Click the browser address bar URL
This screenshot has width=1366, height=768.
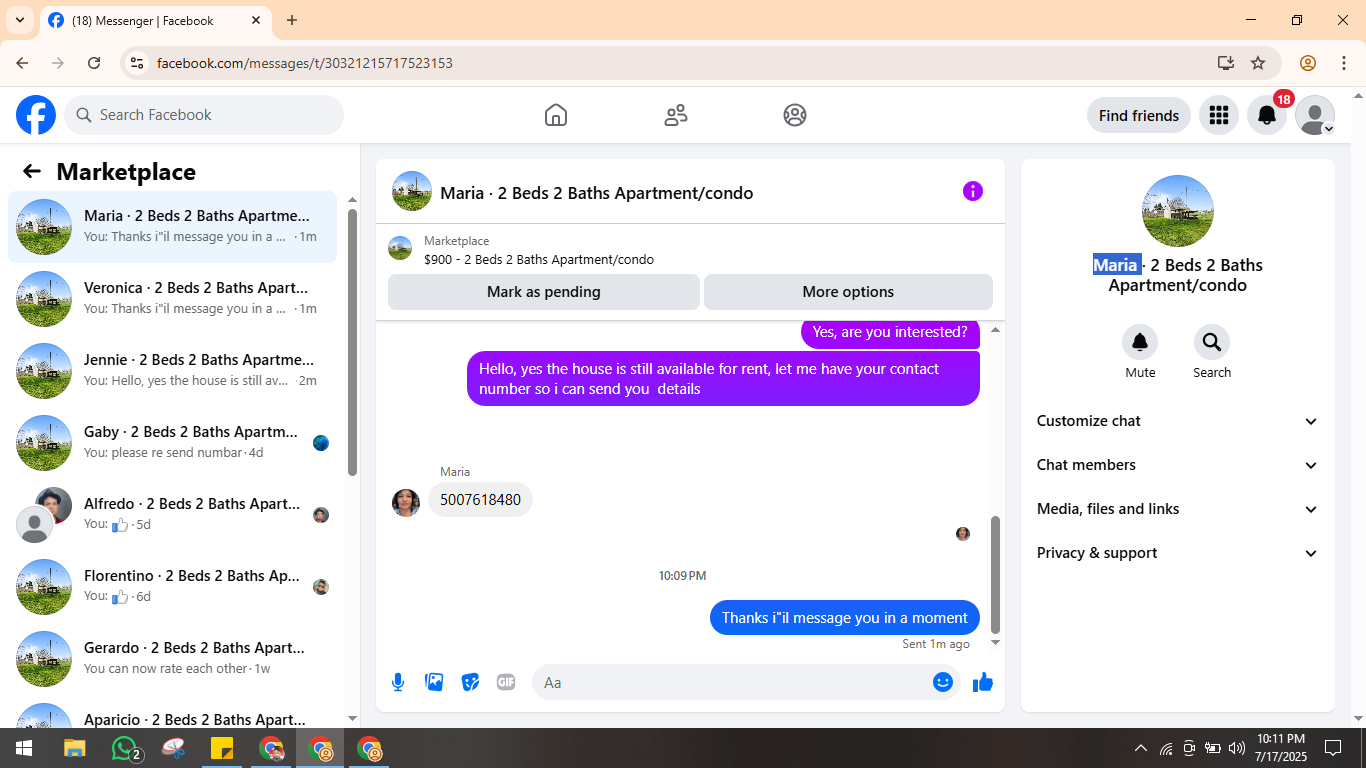305,63
